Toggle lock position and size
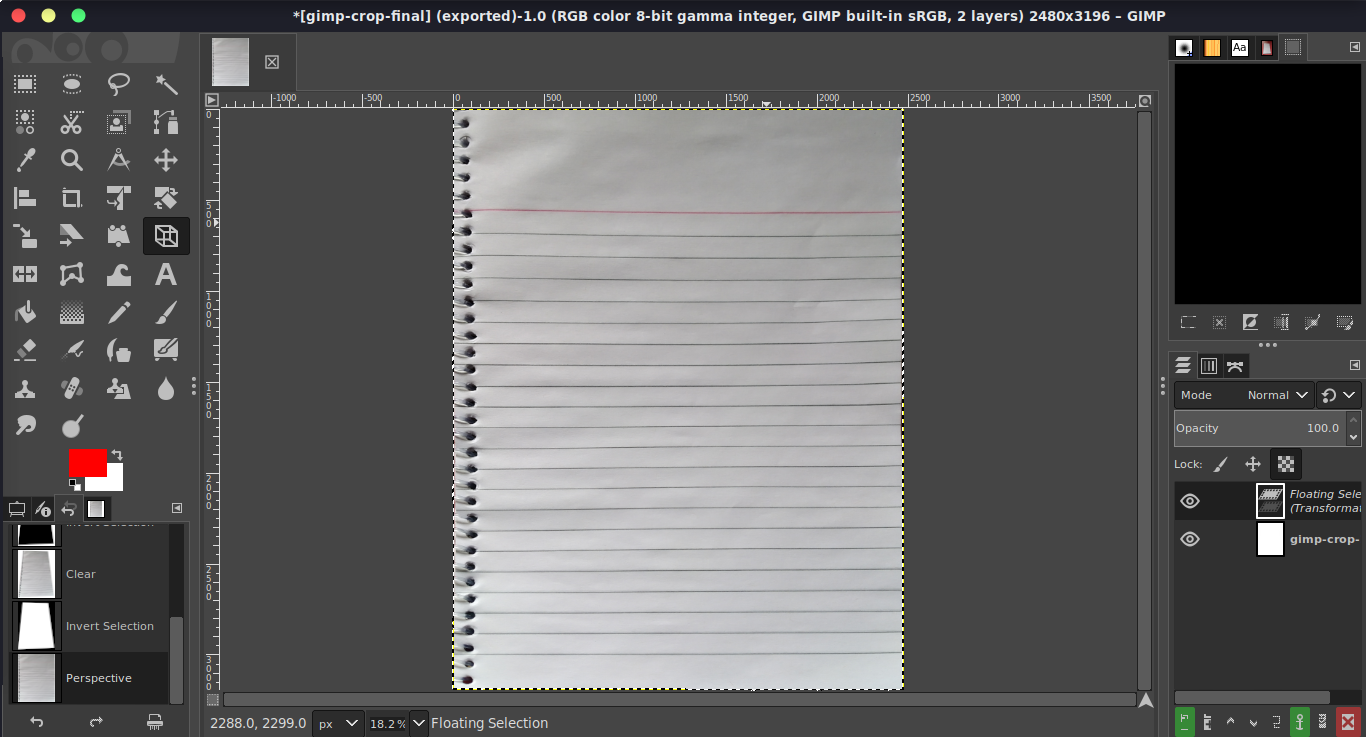 [1252, 464]
